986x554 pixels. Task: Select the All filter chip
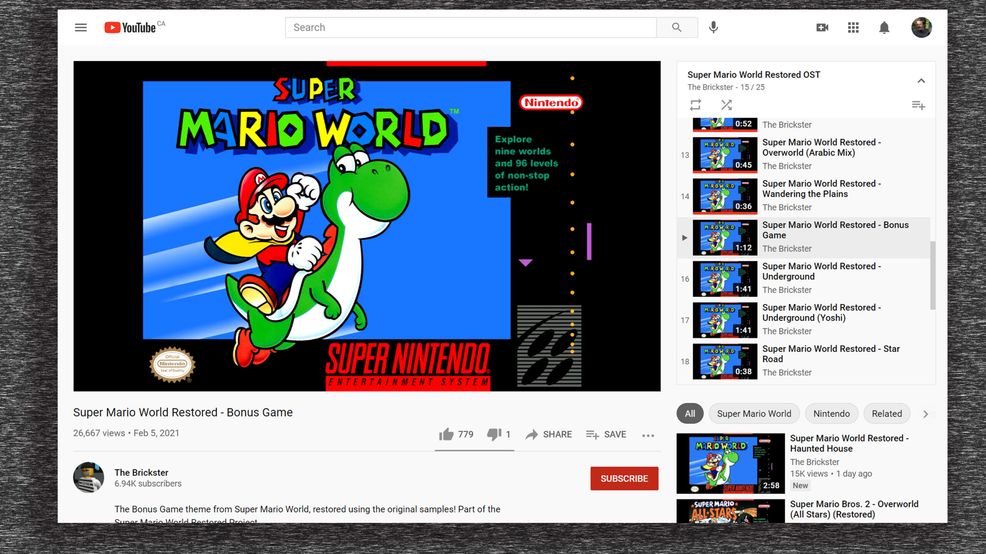click(690, 414)
